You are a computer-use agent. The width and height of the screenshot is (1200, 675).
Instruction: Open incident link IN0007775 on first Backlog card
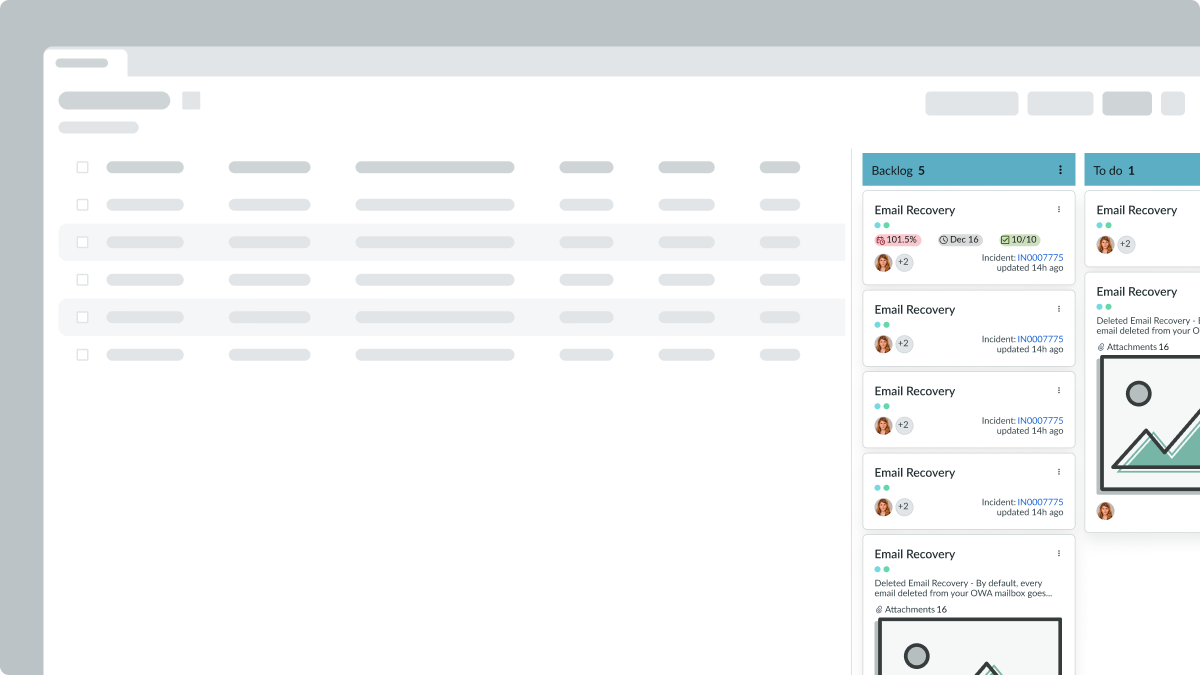[x=1040, y=258]
